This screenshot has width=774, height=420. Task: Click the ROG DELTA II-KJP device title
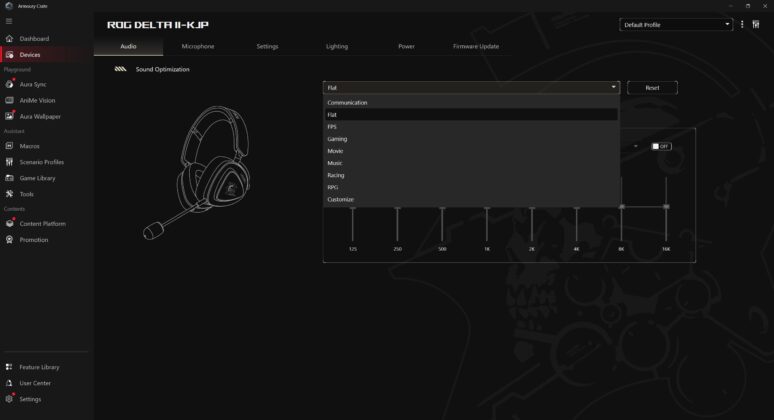pyautogui.click(x=158, y=25)
